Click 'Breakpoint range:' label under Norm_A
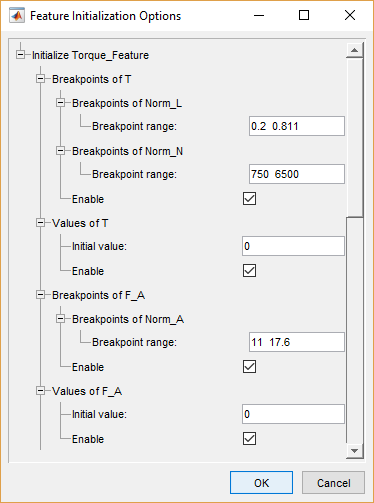This screenshot has height=503, width=374. [x=134, y=342]
